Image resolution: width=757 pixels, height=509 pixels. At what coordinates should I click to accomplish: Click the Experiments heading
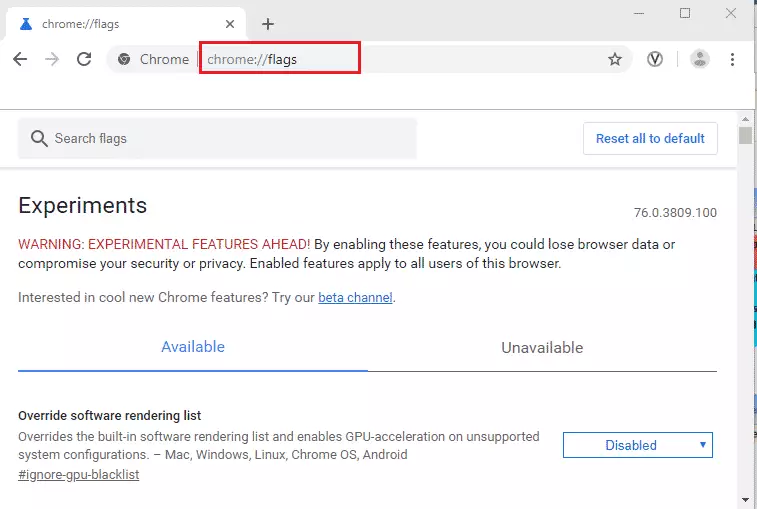[x=83, y=206]
